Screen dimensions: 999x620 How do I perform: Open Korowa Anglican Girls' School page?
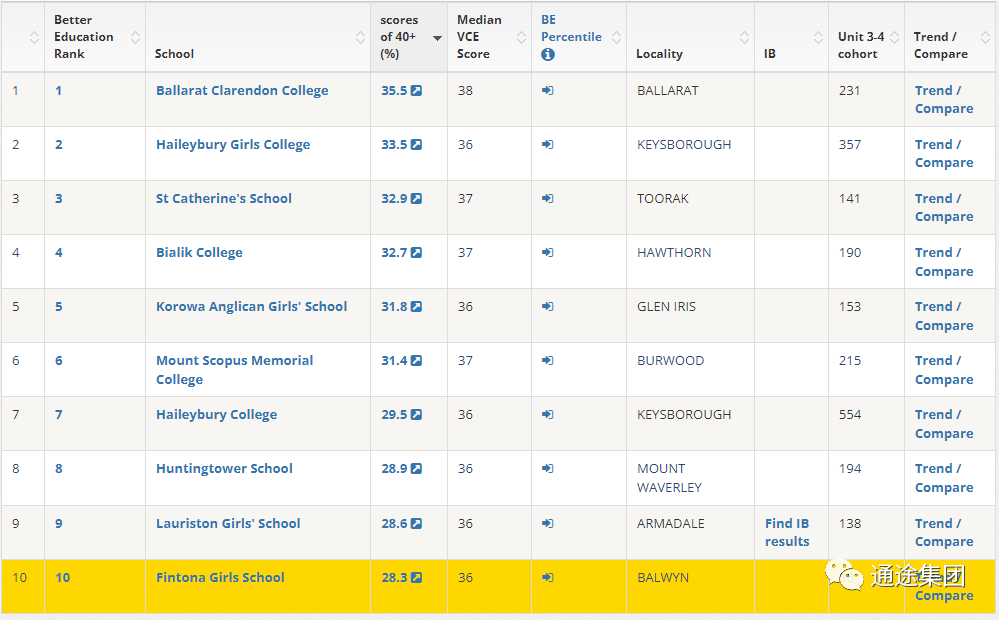point(252,306)
